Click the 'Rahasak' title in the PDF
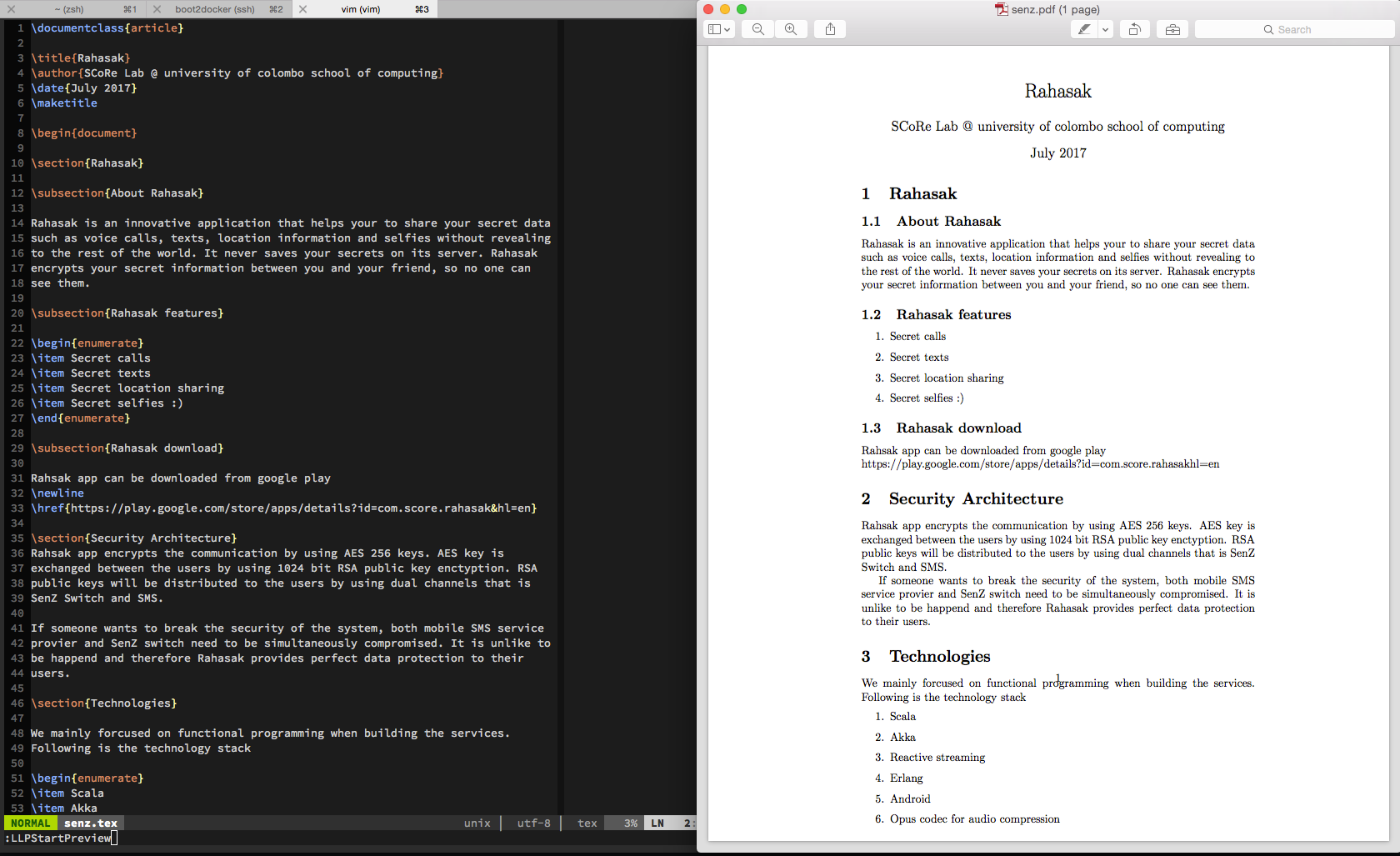1400x856 pixels. coord(1057,91)
